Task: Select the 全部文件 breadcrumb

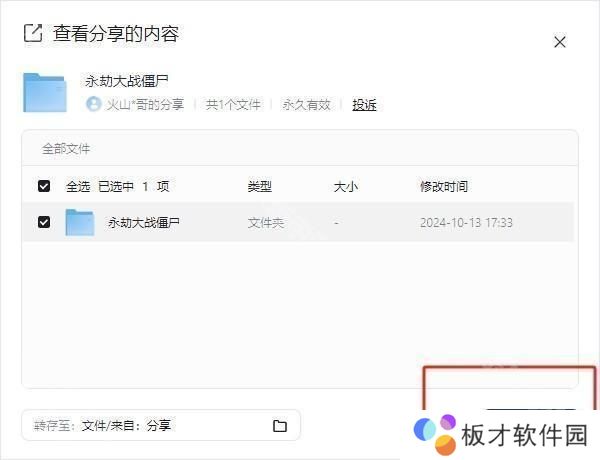Action: click(x=66, y=149)
